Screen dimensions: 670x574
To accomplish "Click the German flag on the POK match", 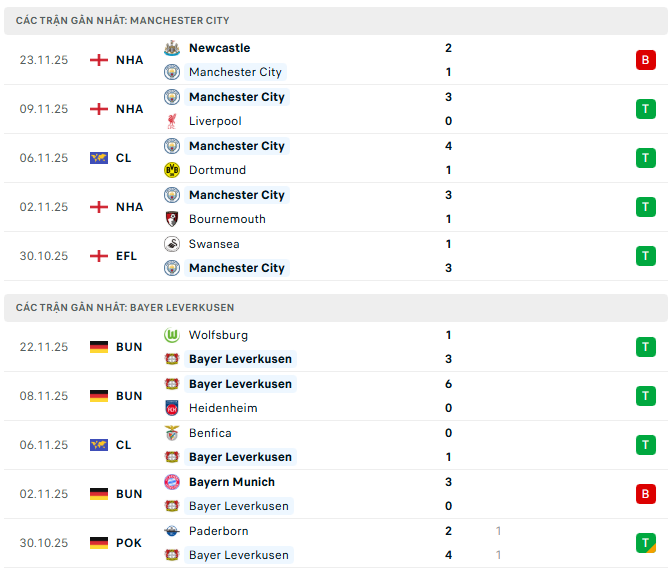I will click(99, 543).
